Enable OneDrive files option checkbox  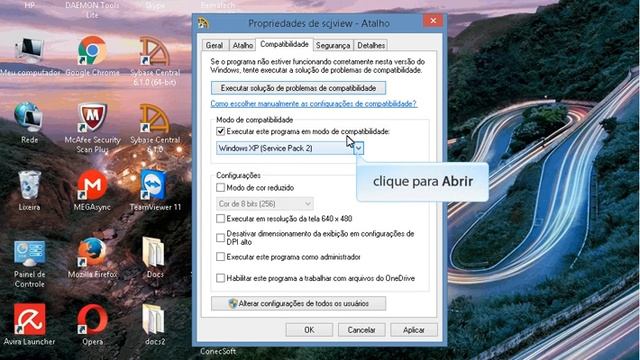220,278
